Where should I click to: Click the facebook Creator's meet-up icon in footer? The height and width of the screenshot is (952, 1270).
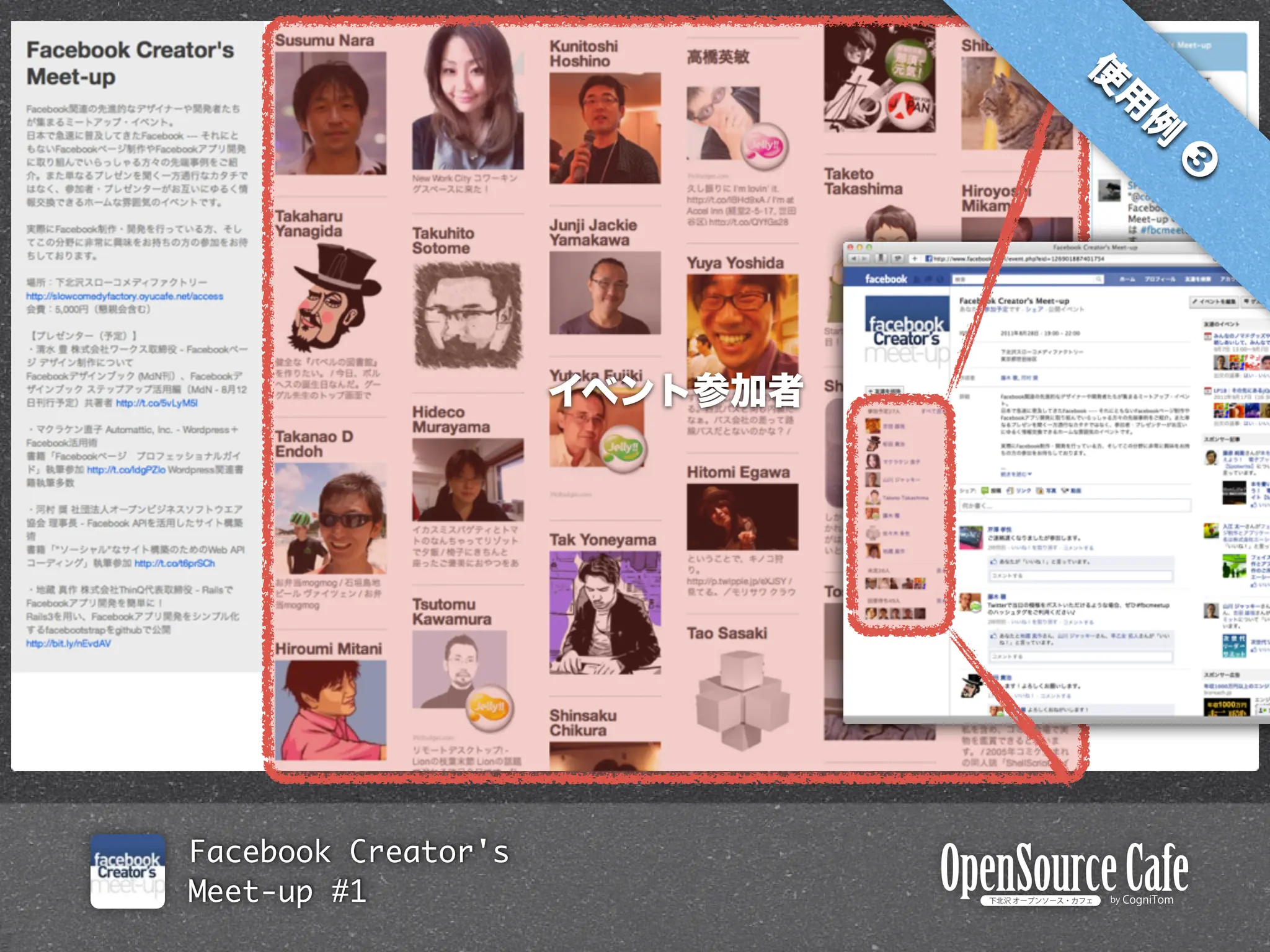[x=128, y=871]
